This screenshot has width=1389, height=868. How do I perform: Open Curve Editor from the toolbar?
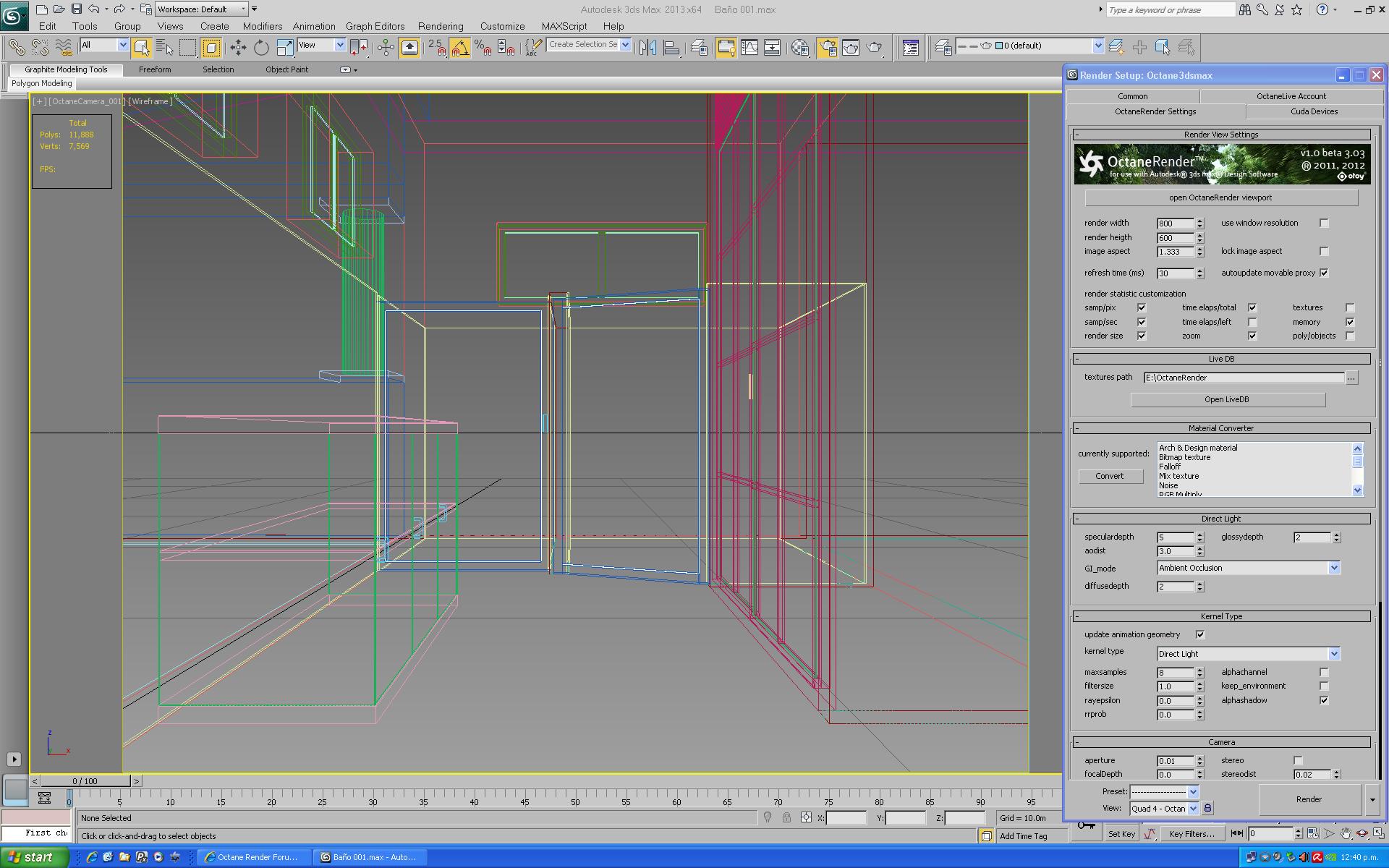click(749, 48)
